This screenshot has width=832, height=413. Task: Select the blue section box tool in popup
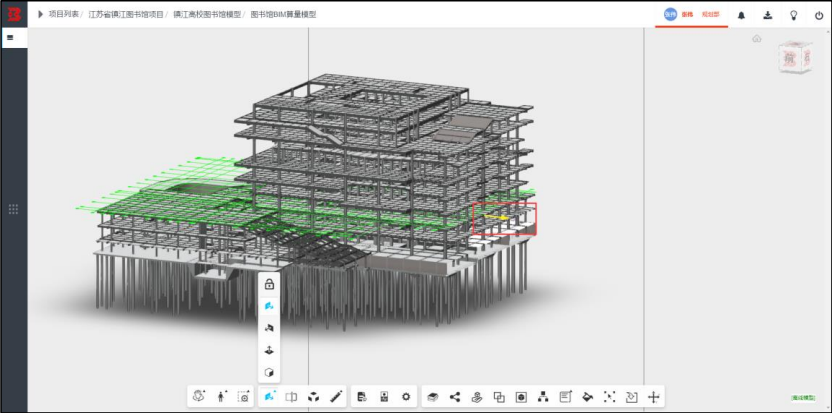pyautogui.click(x=269, y=306)
